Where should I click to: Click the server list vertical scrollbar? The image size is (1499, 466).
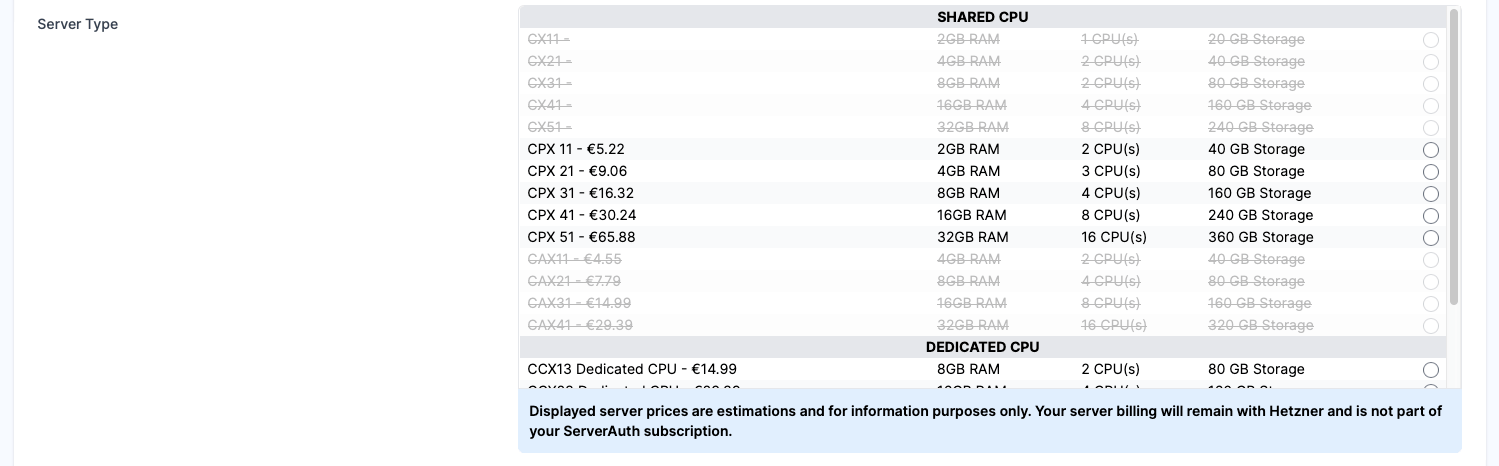click(1453, 157)
